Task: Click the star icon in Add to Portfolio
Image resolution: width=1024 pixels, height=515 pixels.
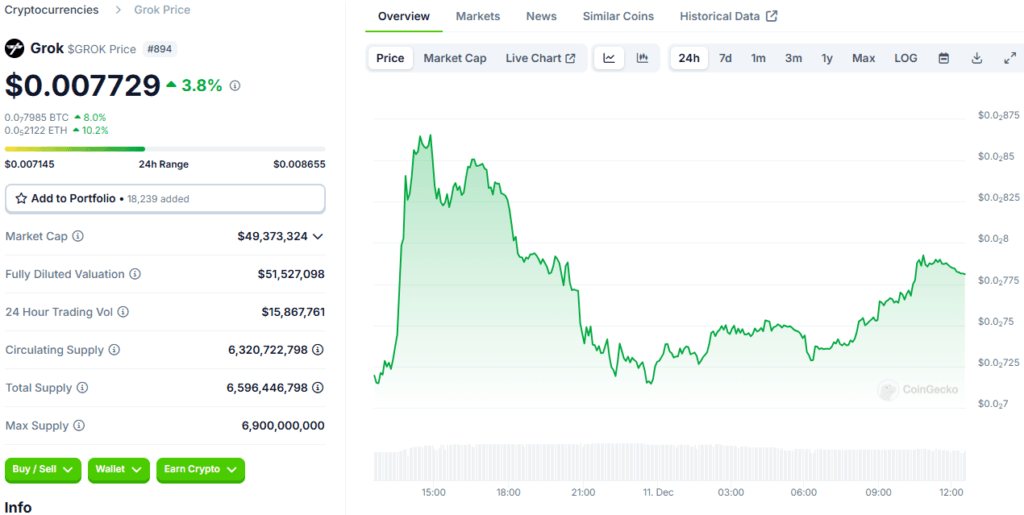Action: tap(21, 198)
